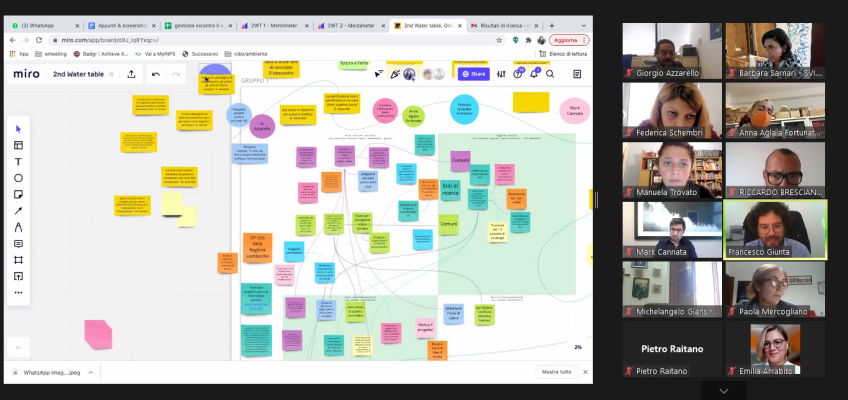The height and width of the screenshot is (400, 848).
Task: Click the Upload tool in Miro toolbar
Action: [18, 276]
